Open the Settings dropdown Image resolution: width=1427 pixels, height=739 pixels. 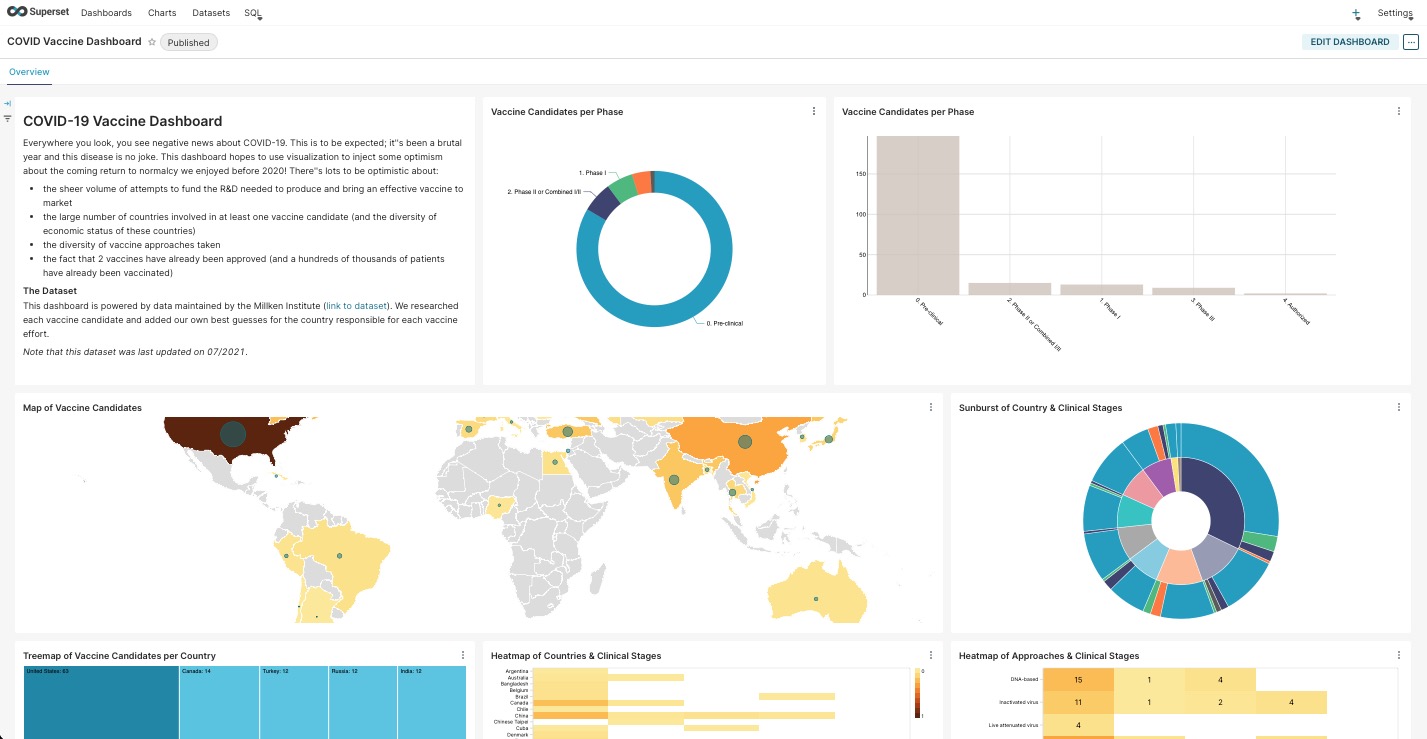[1395, 13]
